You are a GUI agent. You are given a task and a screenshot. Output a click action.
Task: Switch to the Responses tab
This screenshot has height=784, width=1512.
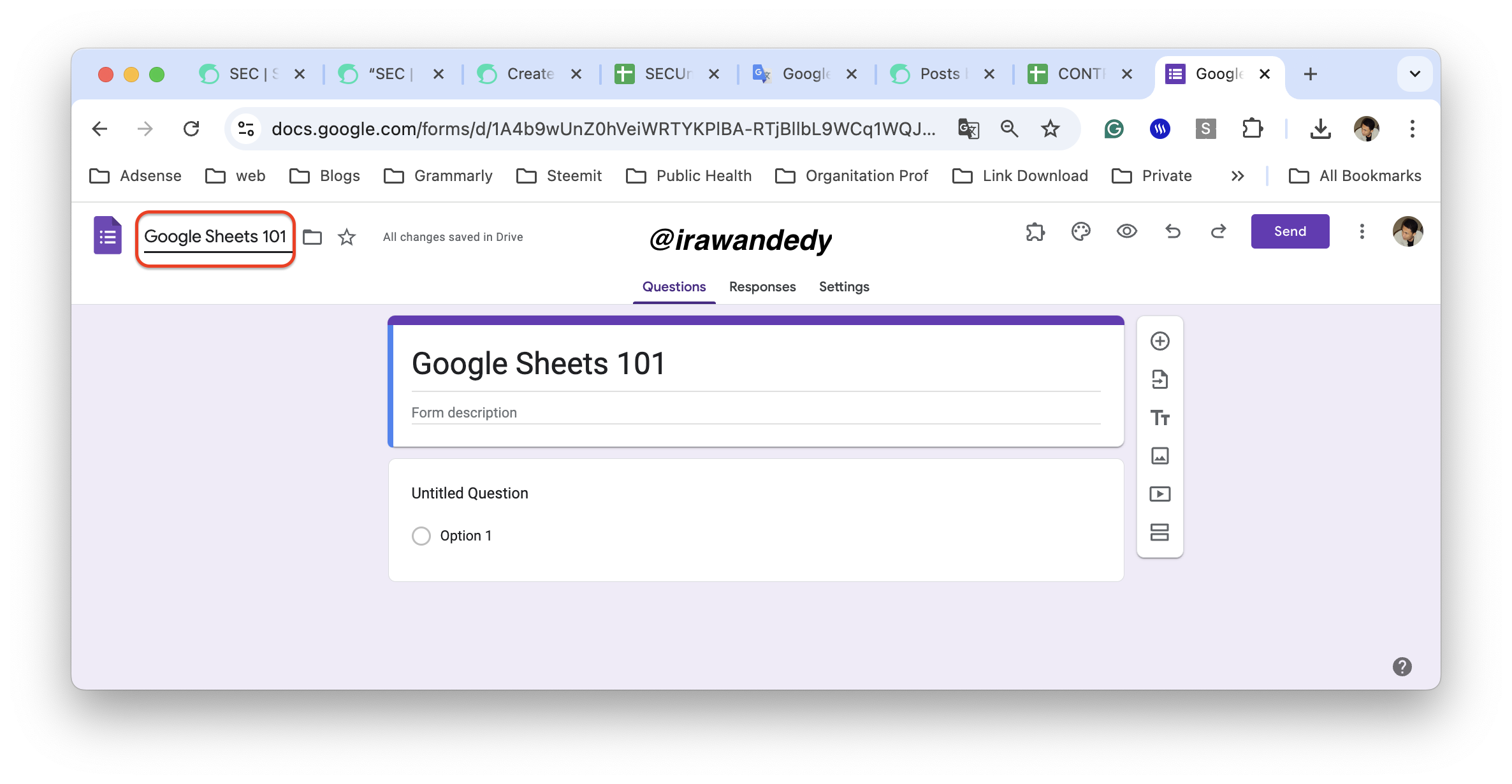point(762,287)
